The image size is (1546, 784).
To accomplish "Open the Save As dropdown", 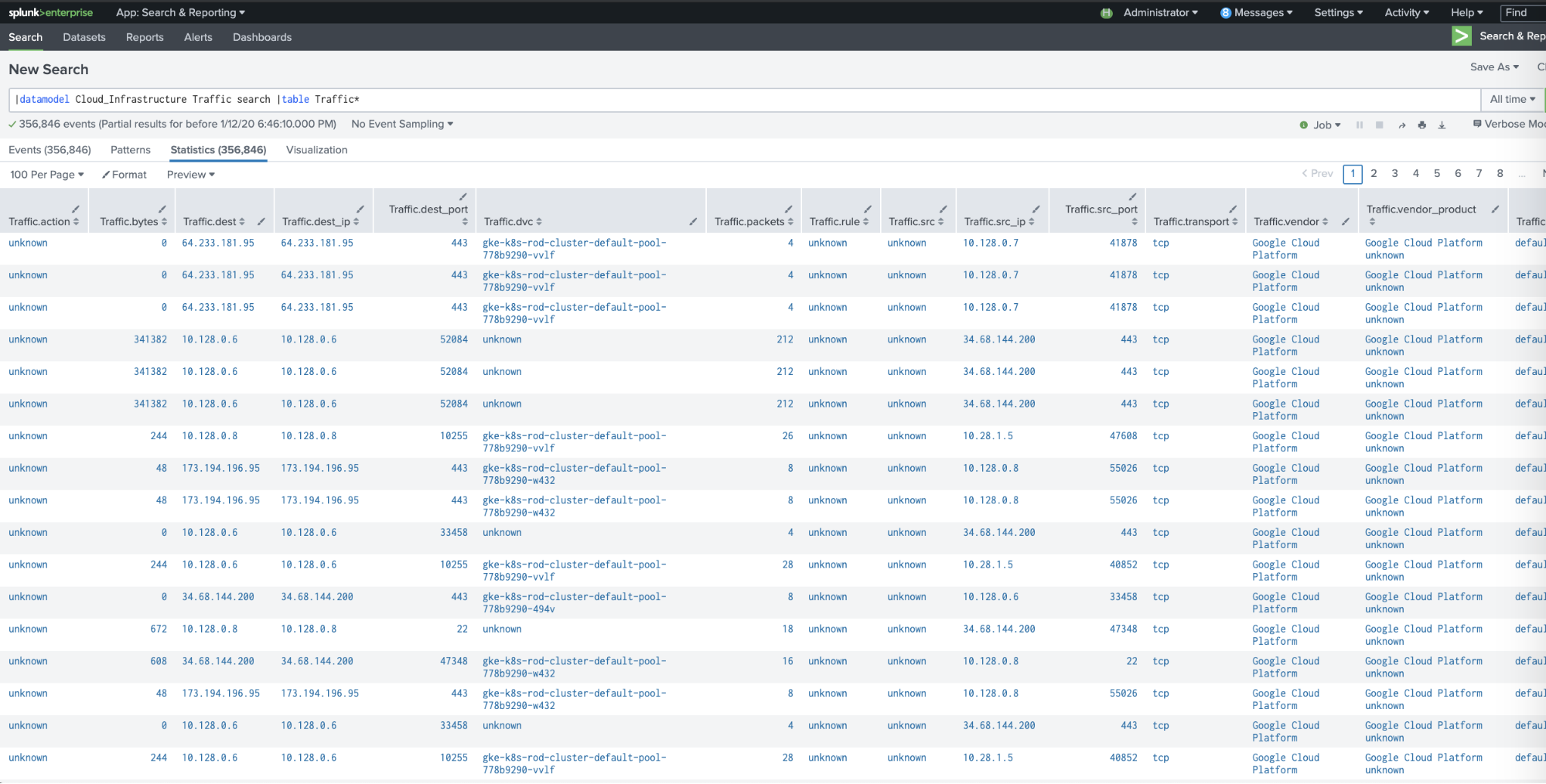I will [1494, 67].
